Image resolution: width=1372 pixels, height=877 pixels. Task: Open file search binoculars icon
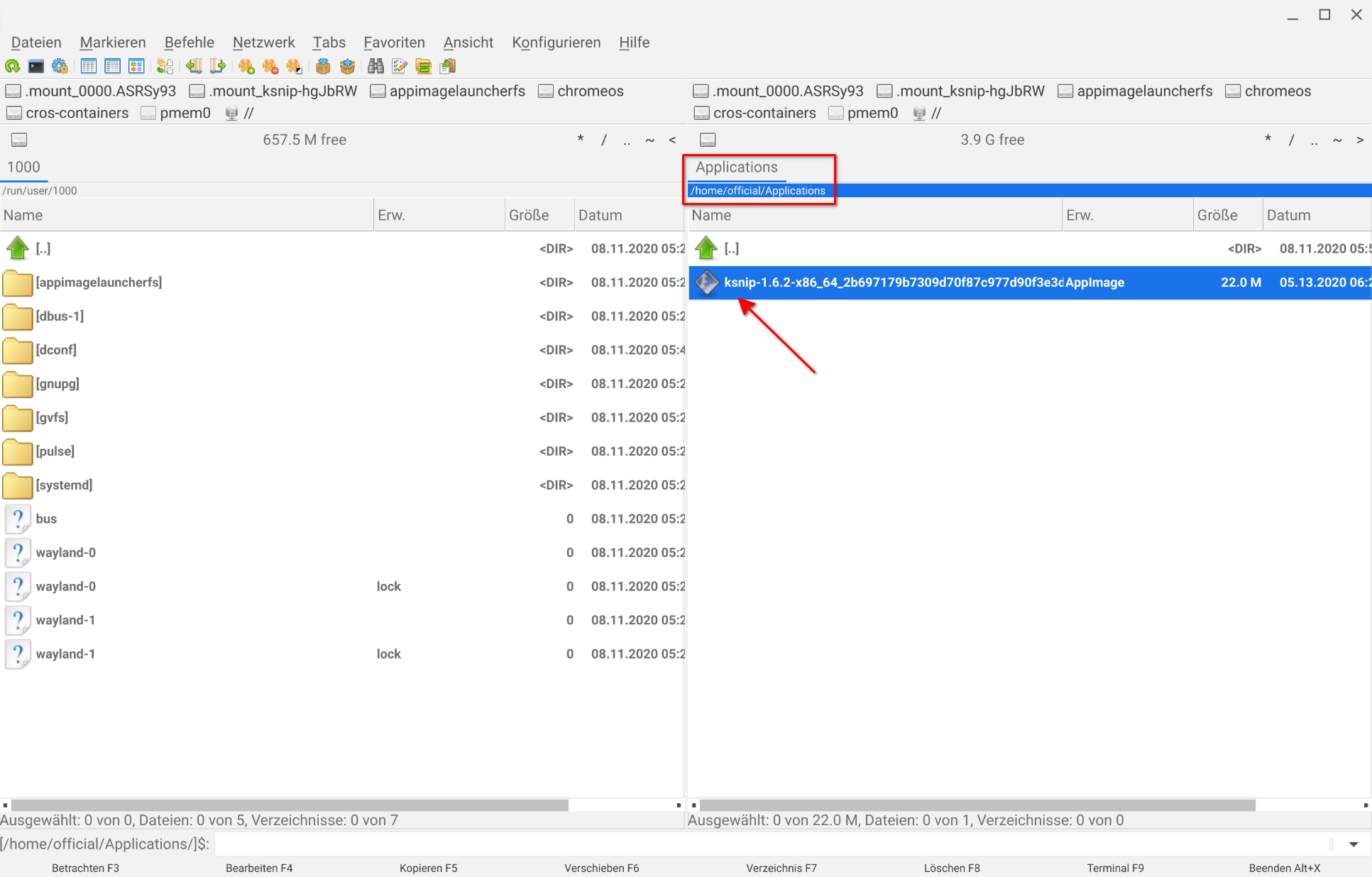[375, 67]
